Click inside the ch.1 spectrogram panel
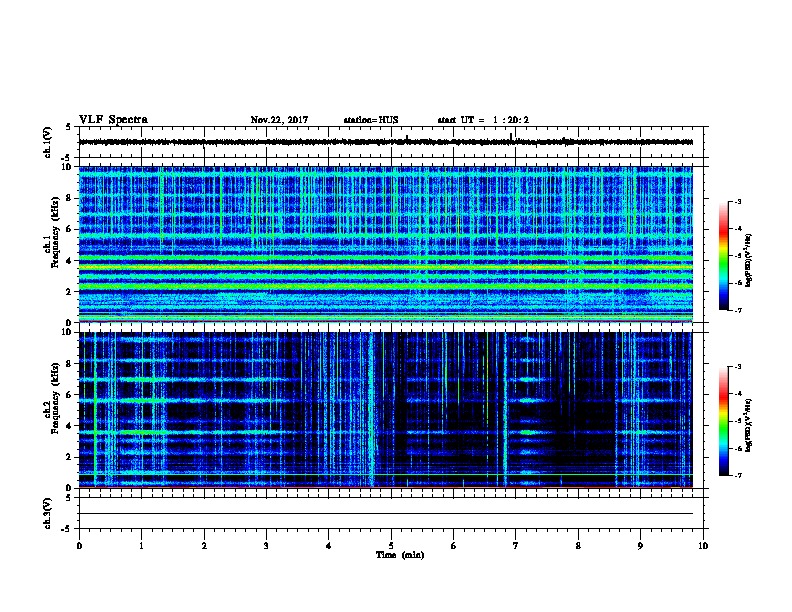 click(386, 244)
